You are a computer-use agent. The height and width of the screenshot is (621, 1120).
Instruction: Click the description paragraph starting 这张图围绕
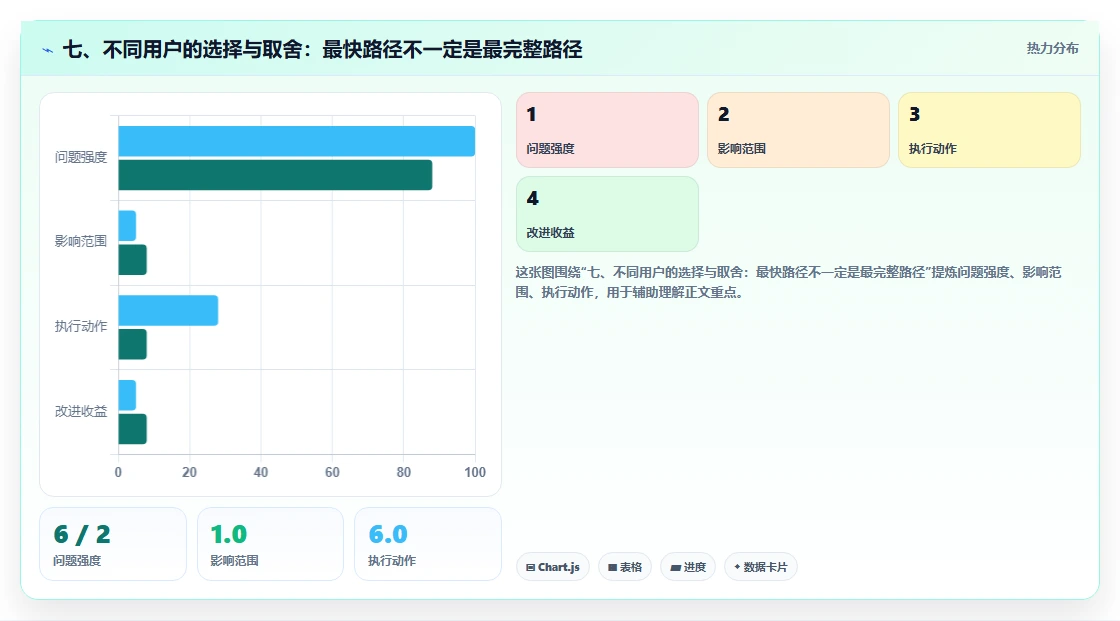click(789, 282)
